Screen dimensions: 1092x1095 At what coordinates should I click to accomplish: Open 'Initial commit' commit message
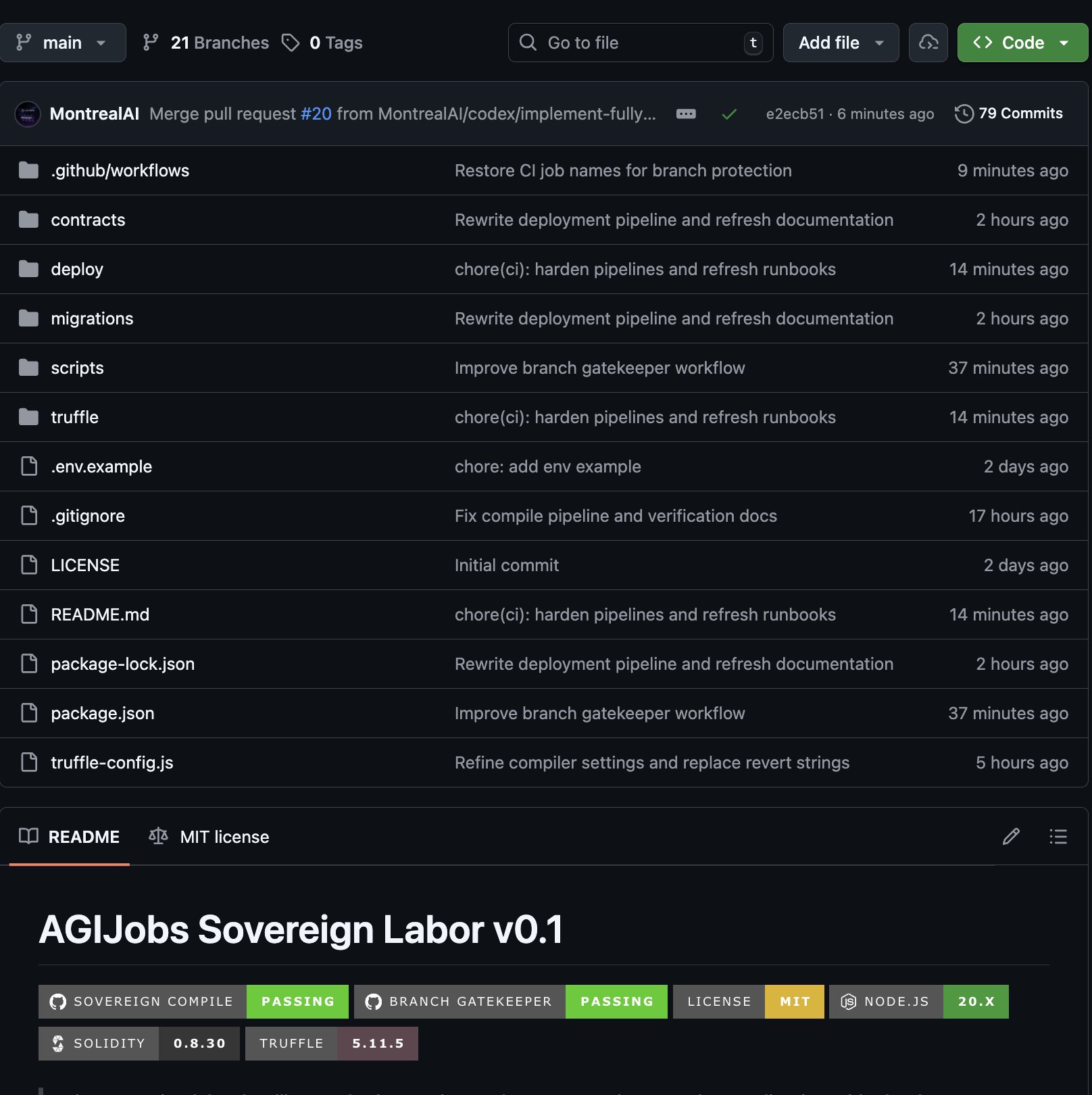click(507, 565)
